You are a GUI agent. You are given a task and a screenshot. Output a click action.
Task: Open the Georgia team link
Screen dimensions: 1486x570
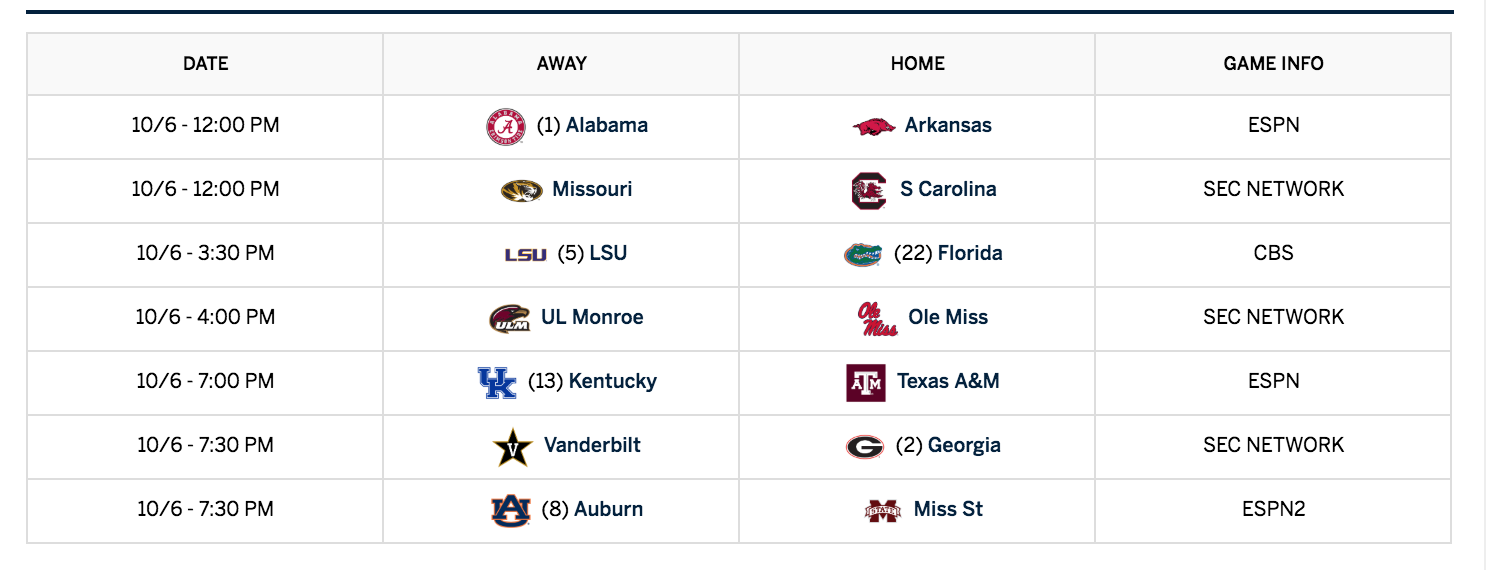point(964,445)
